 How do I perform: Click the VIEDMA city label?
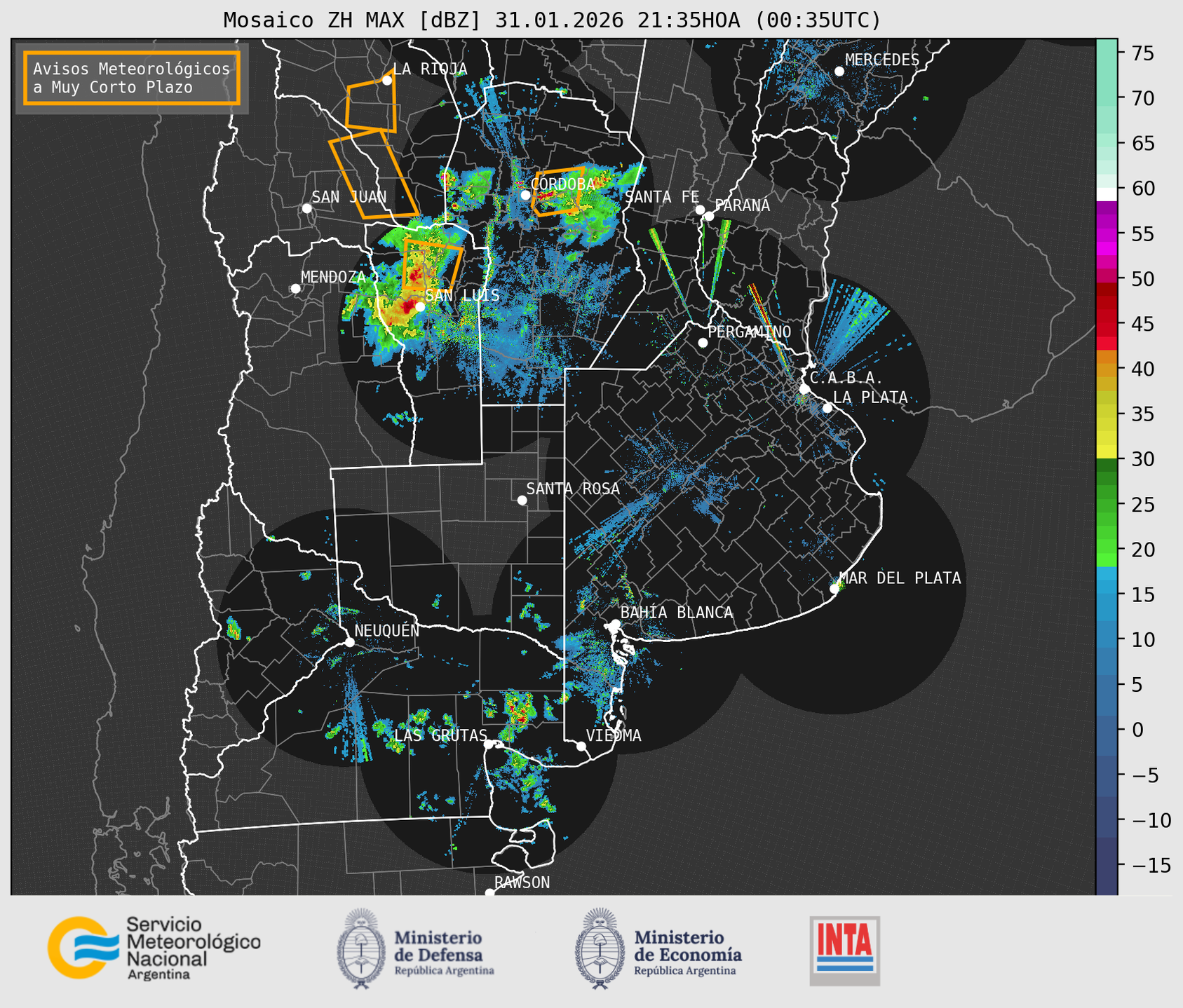[614, 735]
